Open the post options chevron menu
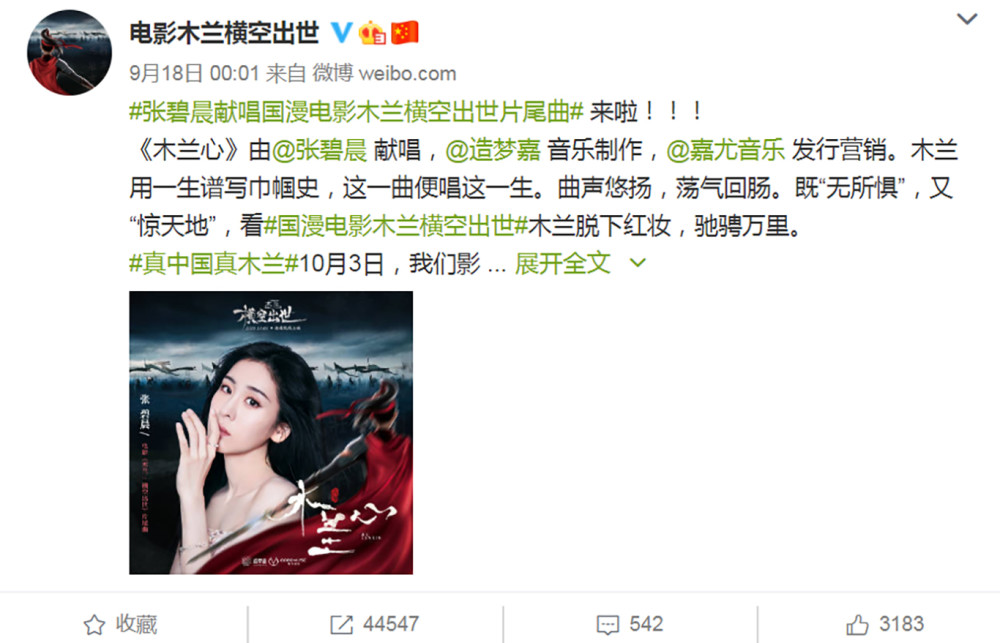The height and width of the screenshot is (643, 1000). click(x=967, y=19)
